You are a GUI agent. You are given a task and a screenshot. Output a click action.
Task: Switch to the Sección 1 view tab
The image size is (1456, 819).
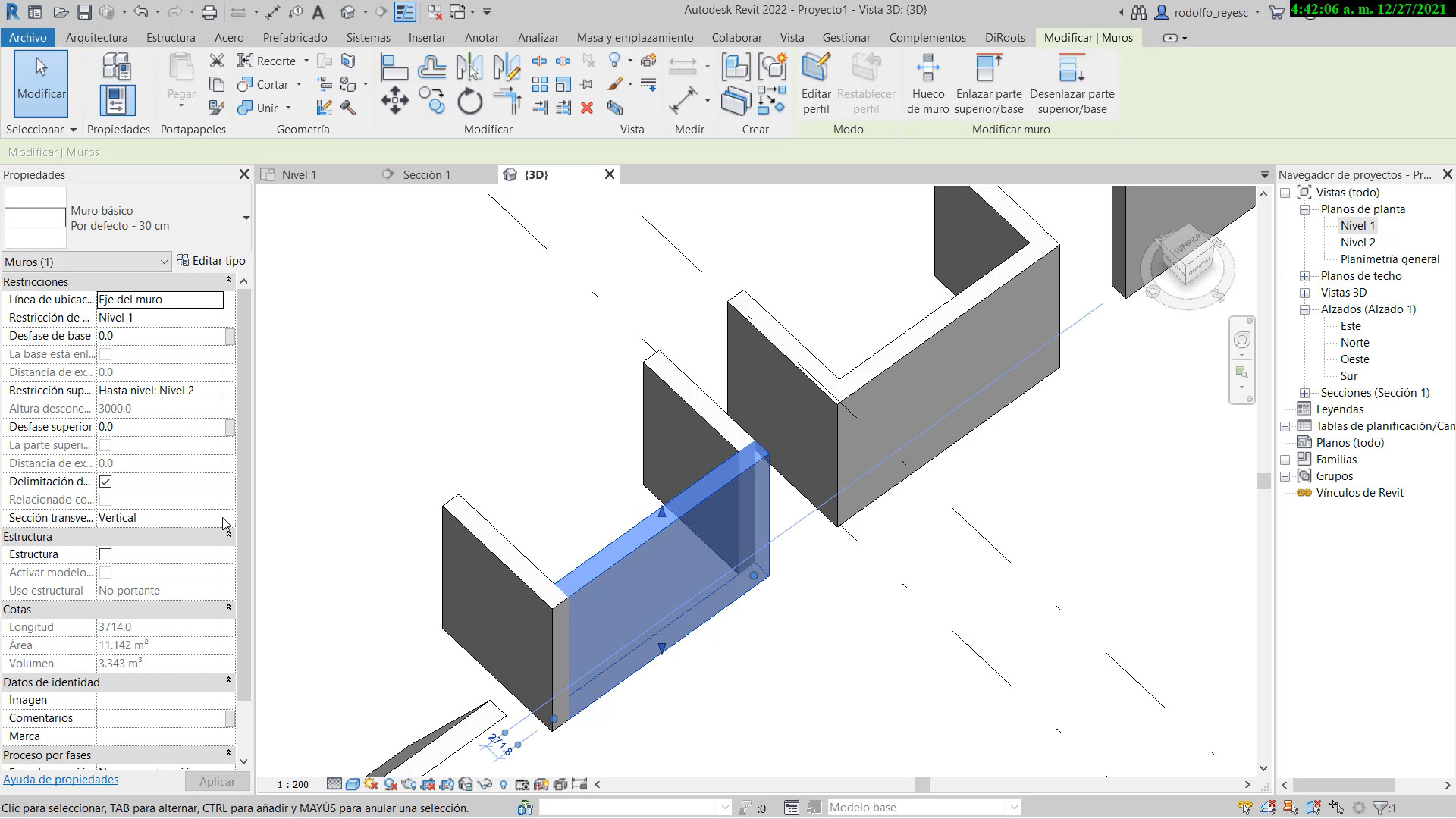(426, 174)
